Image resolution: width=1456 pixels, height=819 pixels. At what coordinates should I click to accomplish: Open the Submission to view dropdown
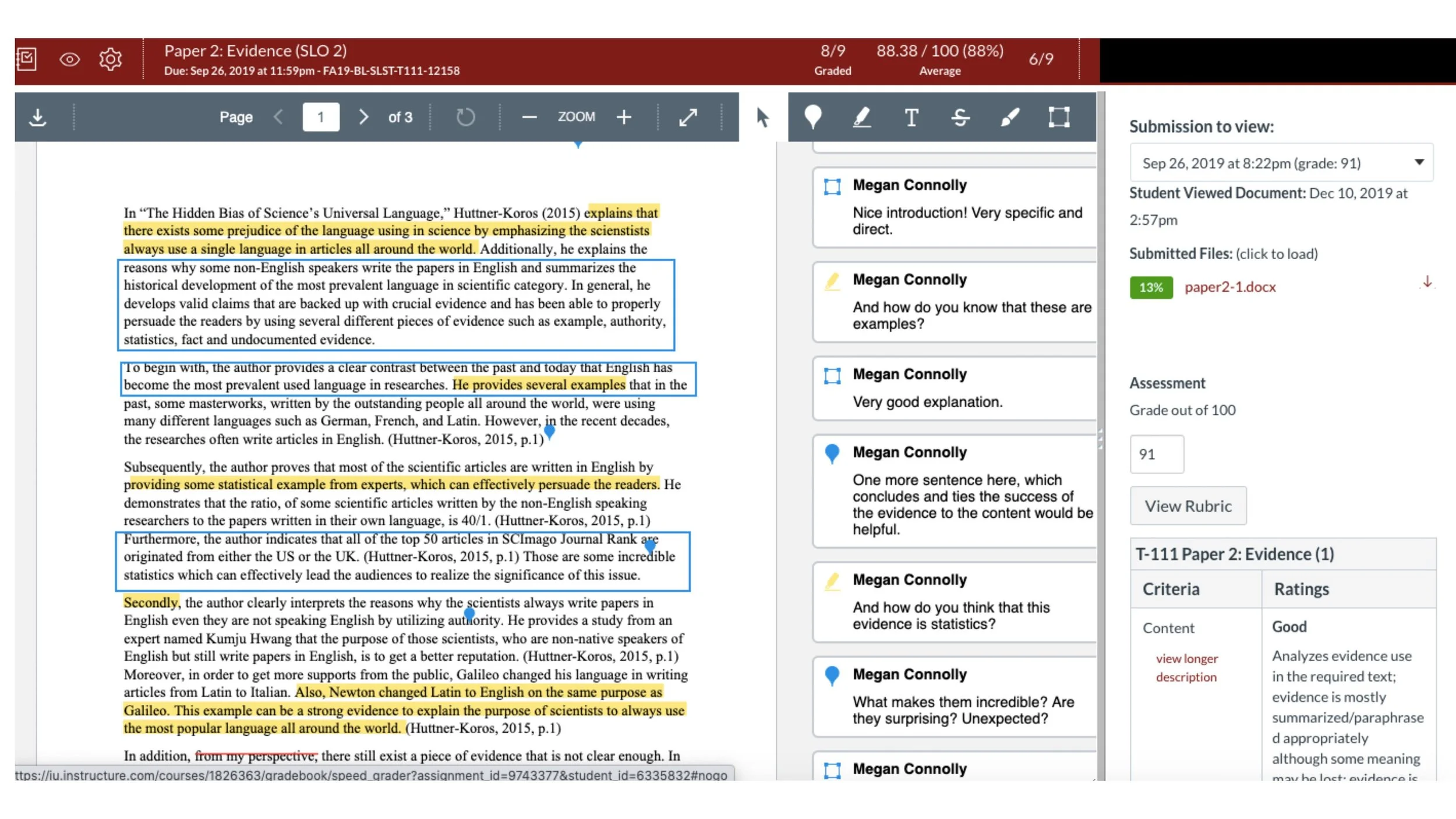[x=1281, y=163]
